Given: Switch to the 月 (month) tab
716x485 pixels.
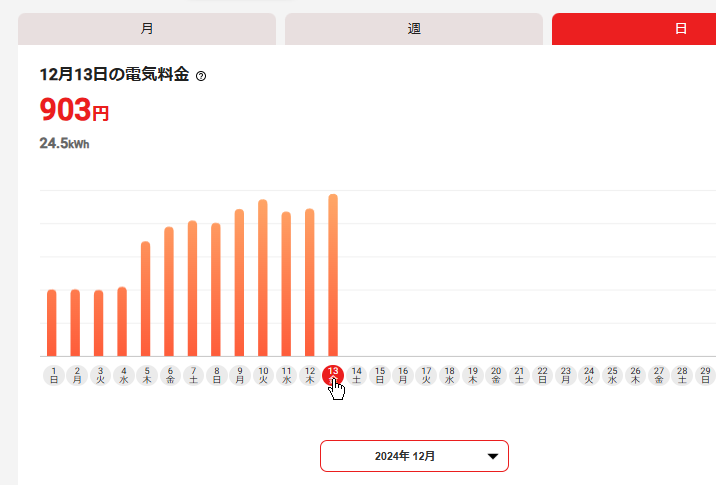Looking at the screenshot, I should 147,29.
